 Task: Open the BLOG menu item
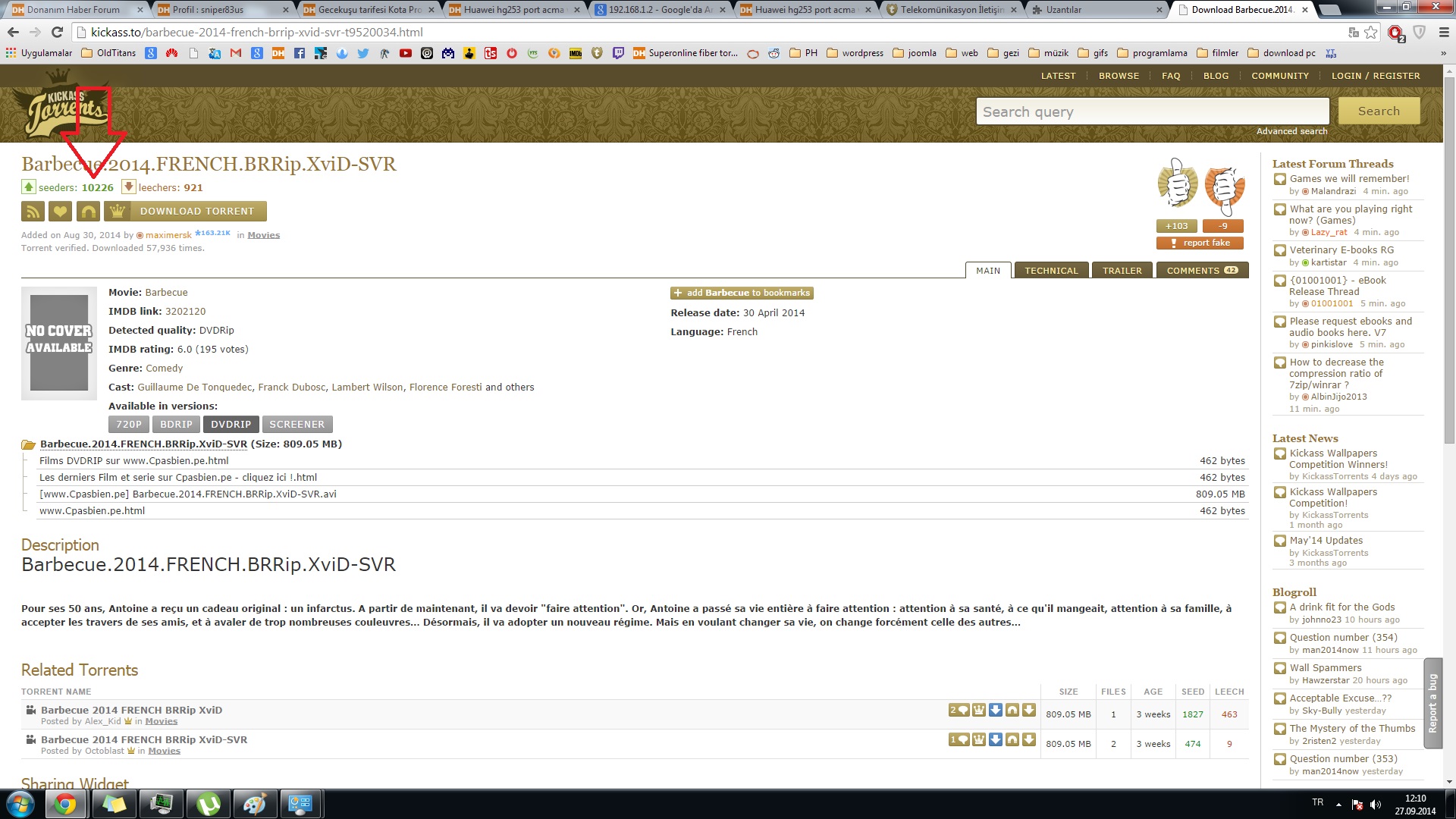click(x=1216, y=76)
